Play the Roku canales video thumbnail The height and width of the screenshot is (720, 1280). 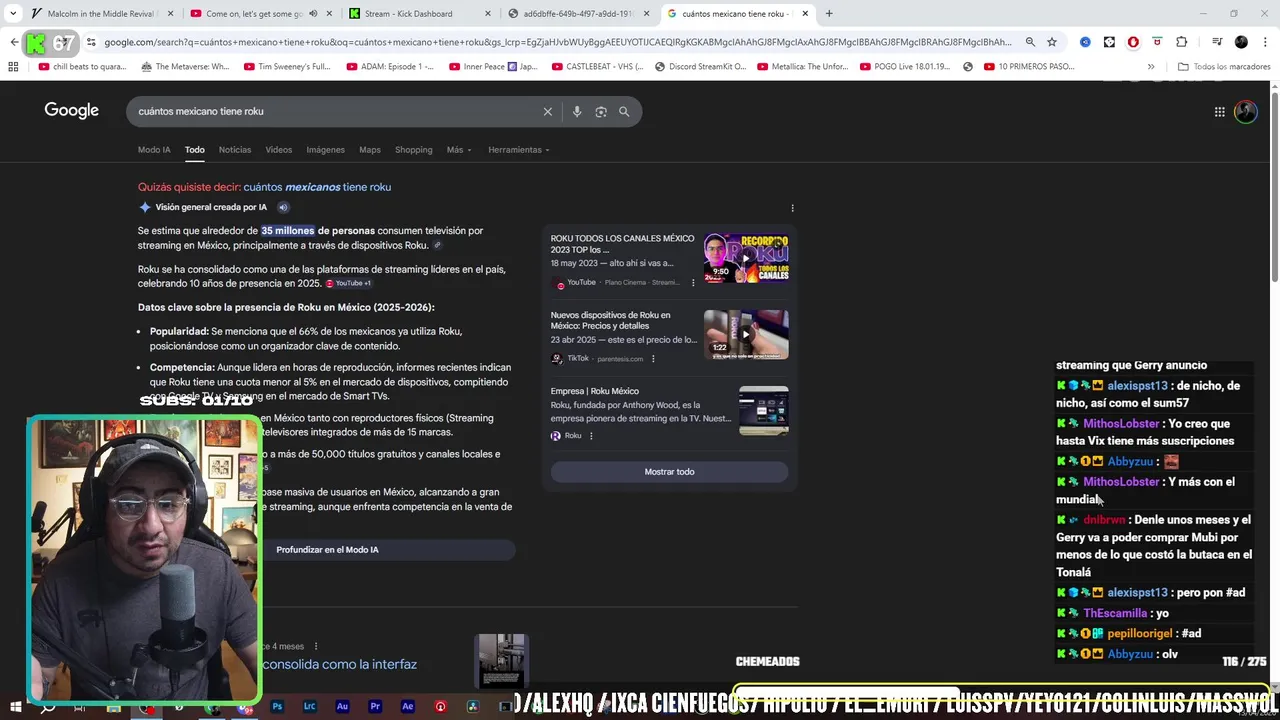coord(746,258)
